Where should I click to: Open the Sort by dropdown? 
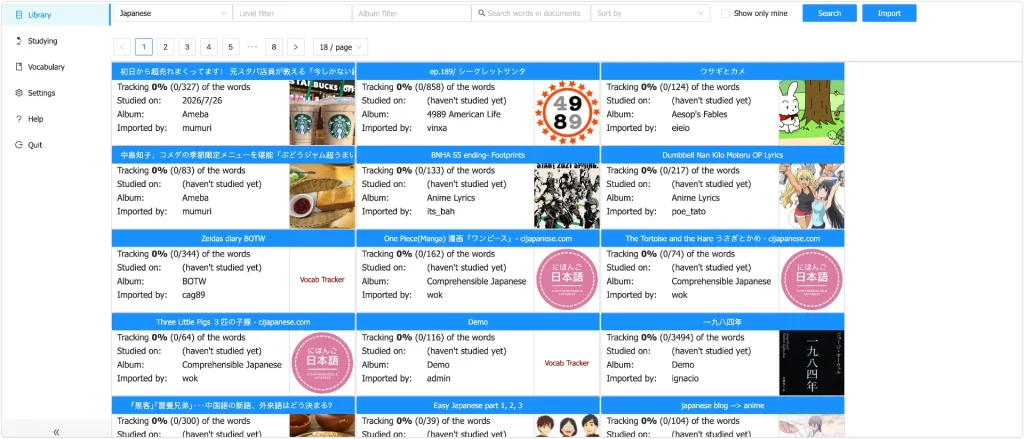650,13
